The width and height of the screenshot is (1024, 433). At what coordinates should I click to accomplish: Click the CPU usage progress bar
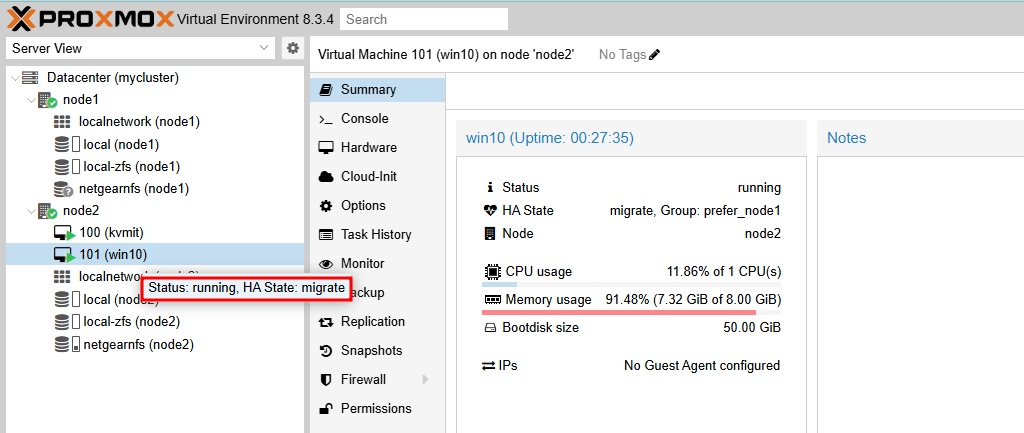click(632, 285)
